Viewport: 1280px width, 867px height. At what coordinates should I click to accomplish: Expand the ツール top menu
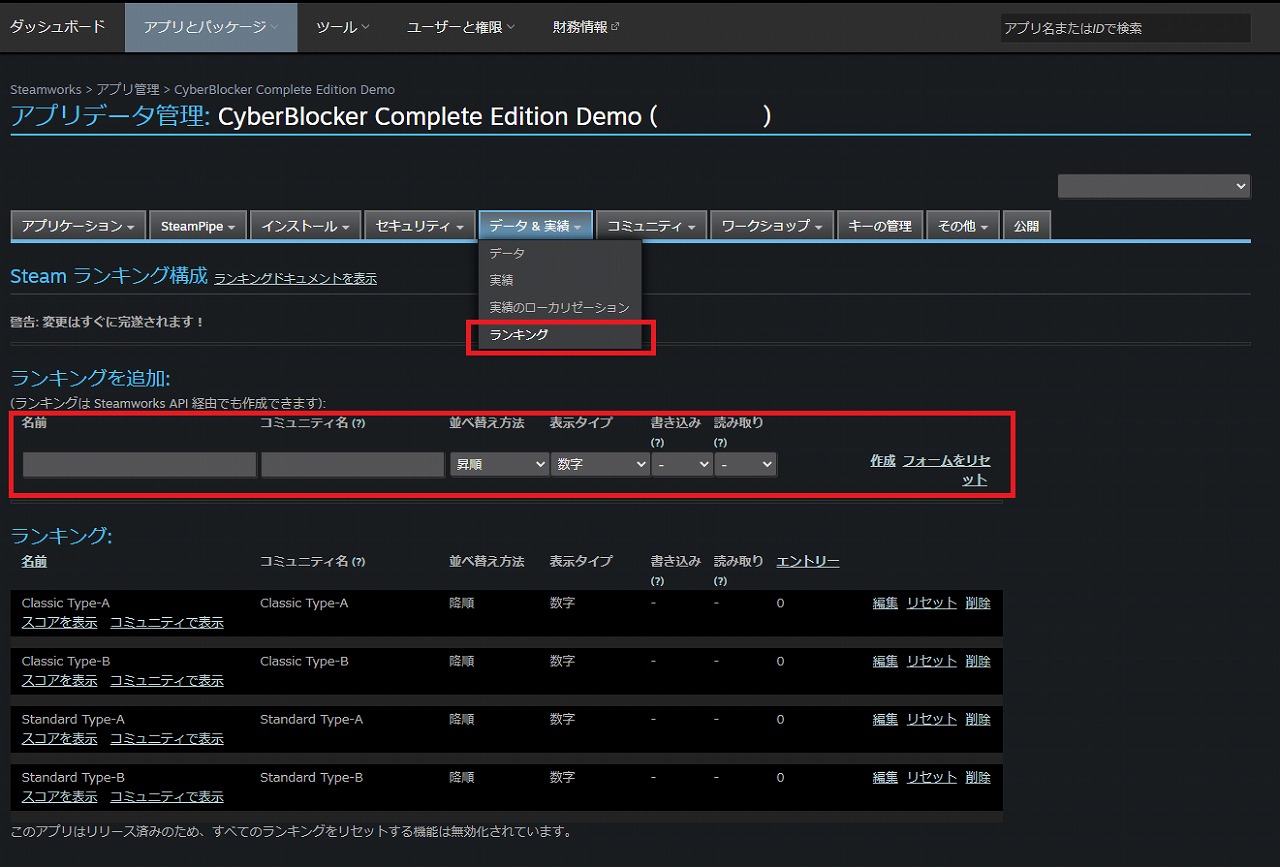(x=343, y=27)
